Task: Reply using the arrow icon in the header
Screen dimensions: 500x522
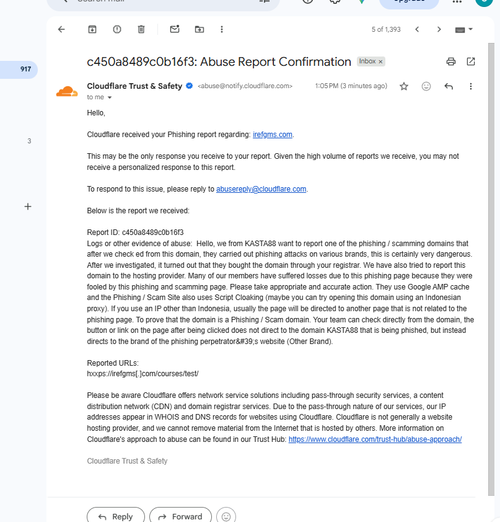Action: 449,86
